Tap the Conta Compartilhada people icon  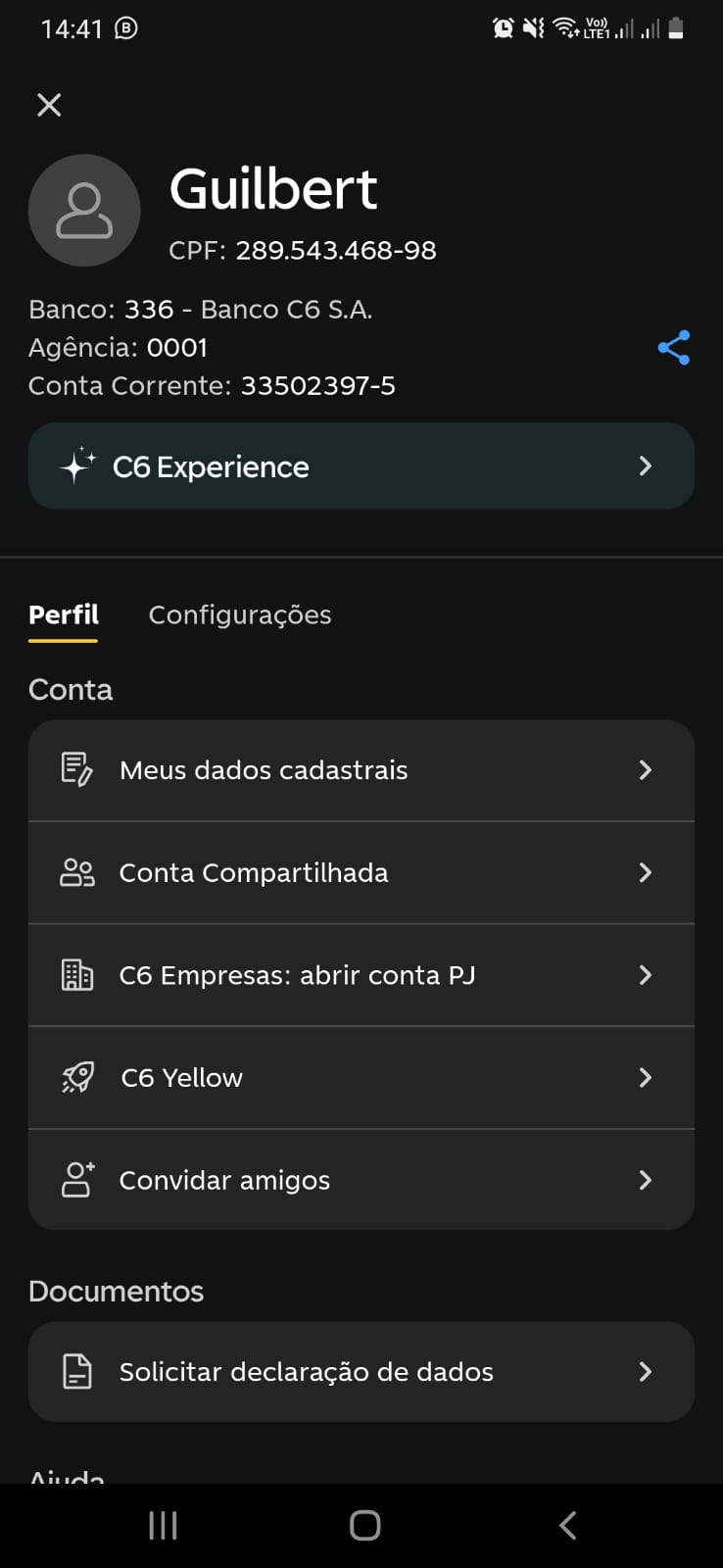click(76, 872)
